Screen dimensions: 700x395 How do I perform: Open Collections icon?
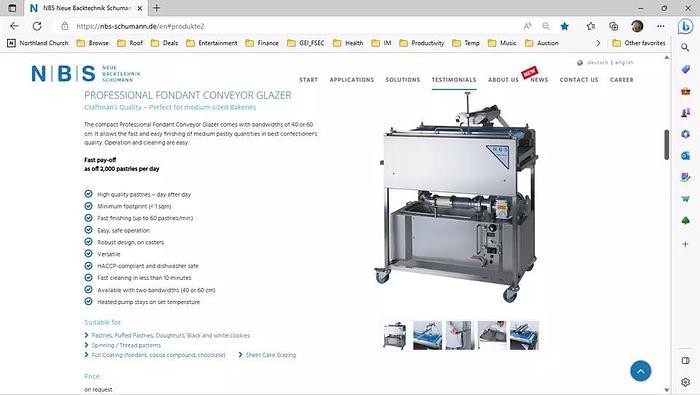tap(614, 26)
